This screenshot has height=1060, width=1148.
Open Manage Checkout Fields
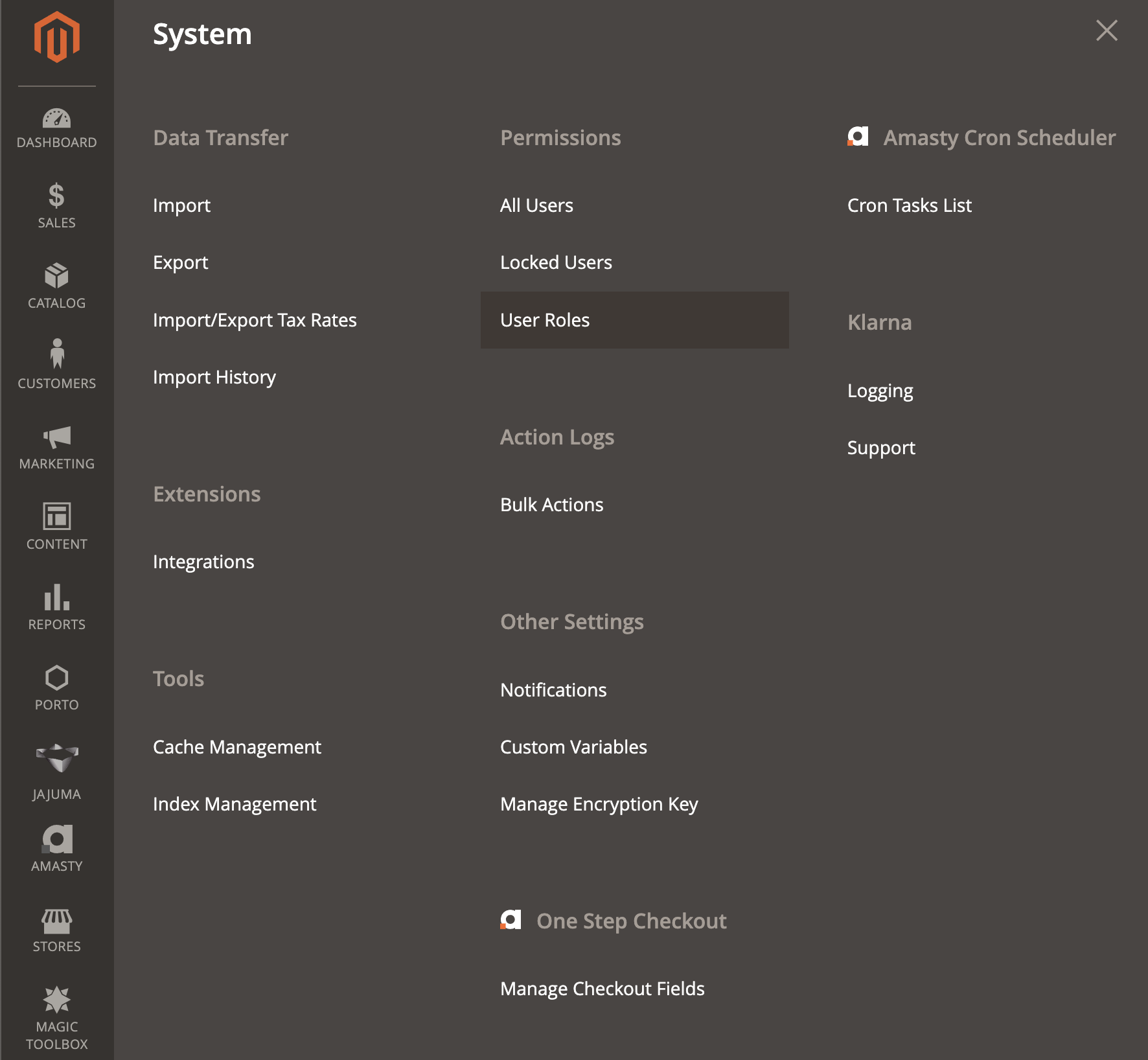point(602,989)
